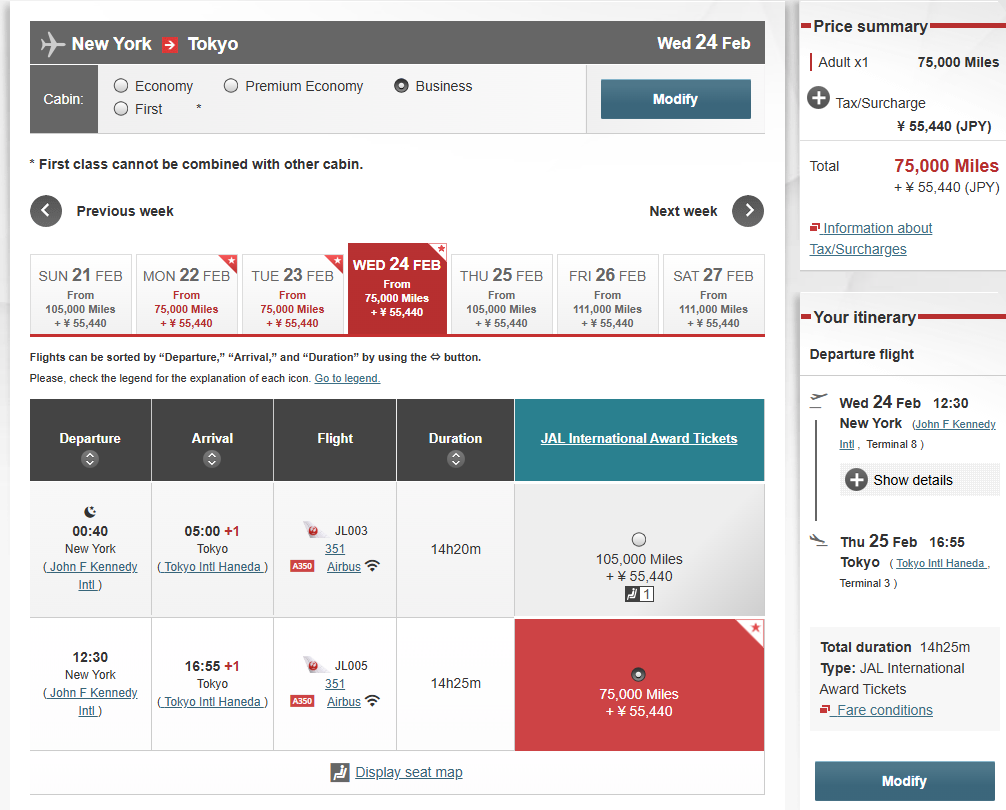The height and width of the screenshot is (810, 1006).
Task: Click A350 badge on JL003 row
Action: (302, 566)
